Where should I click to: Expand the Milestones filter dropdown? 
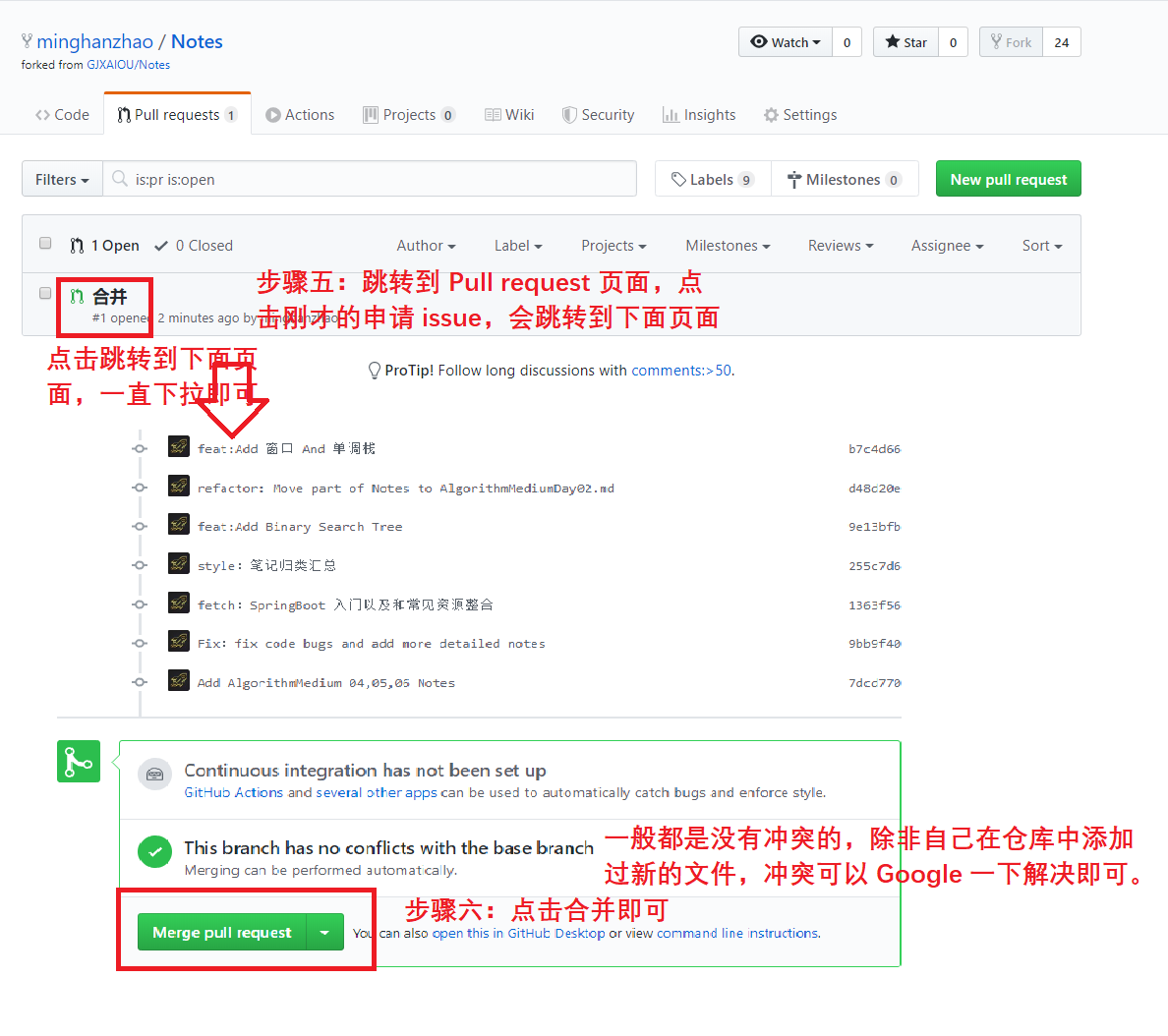click(x=728, y=246)
